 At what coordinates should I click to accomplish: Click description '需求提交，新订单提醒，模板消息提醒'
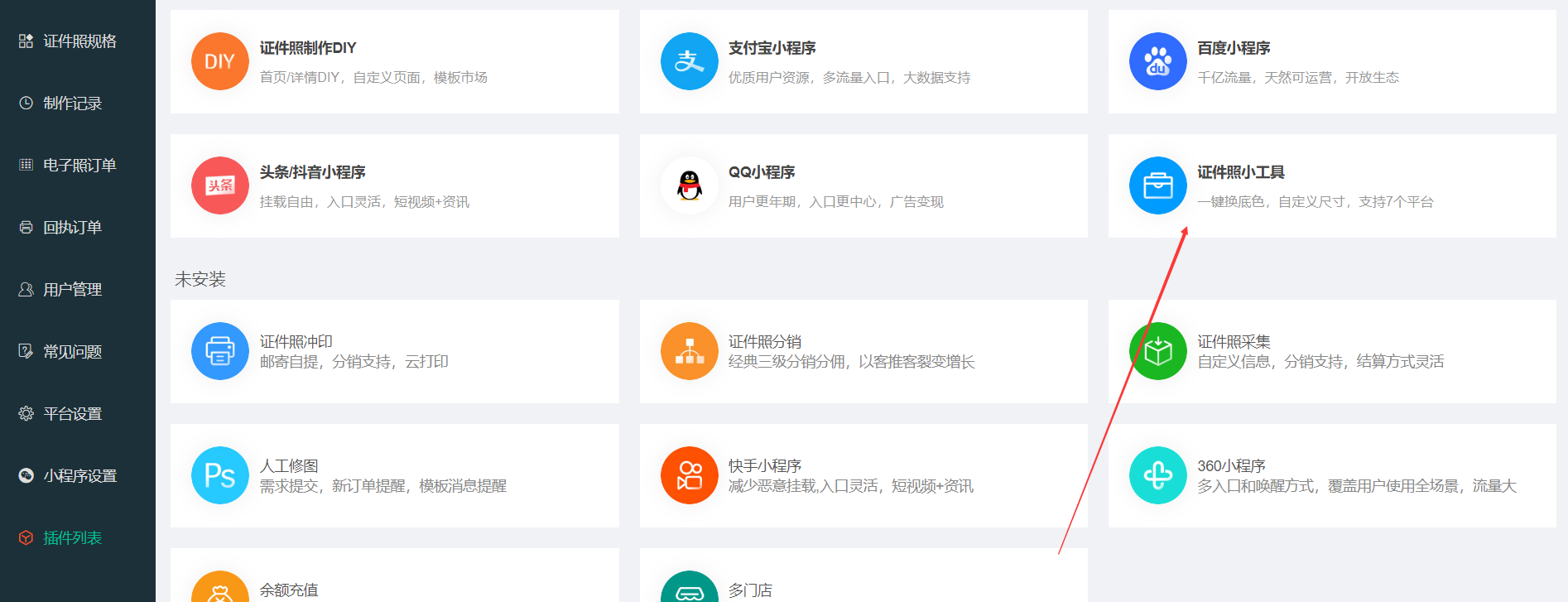(x=382, y=486)
